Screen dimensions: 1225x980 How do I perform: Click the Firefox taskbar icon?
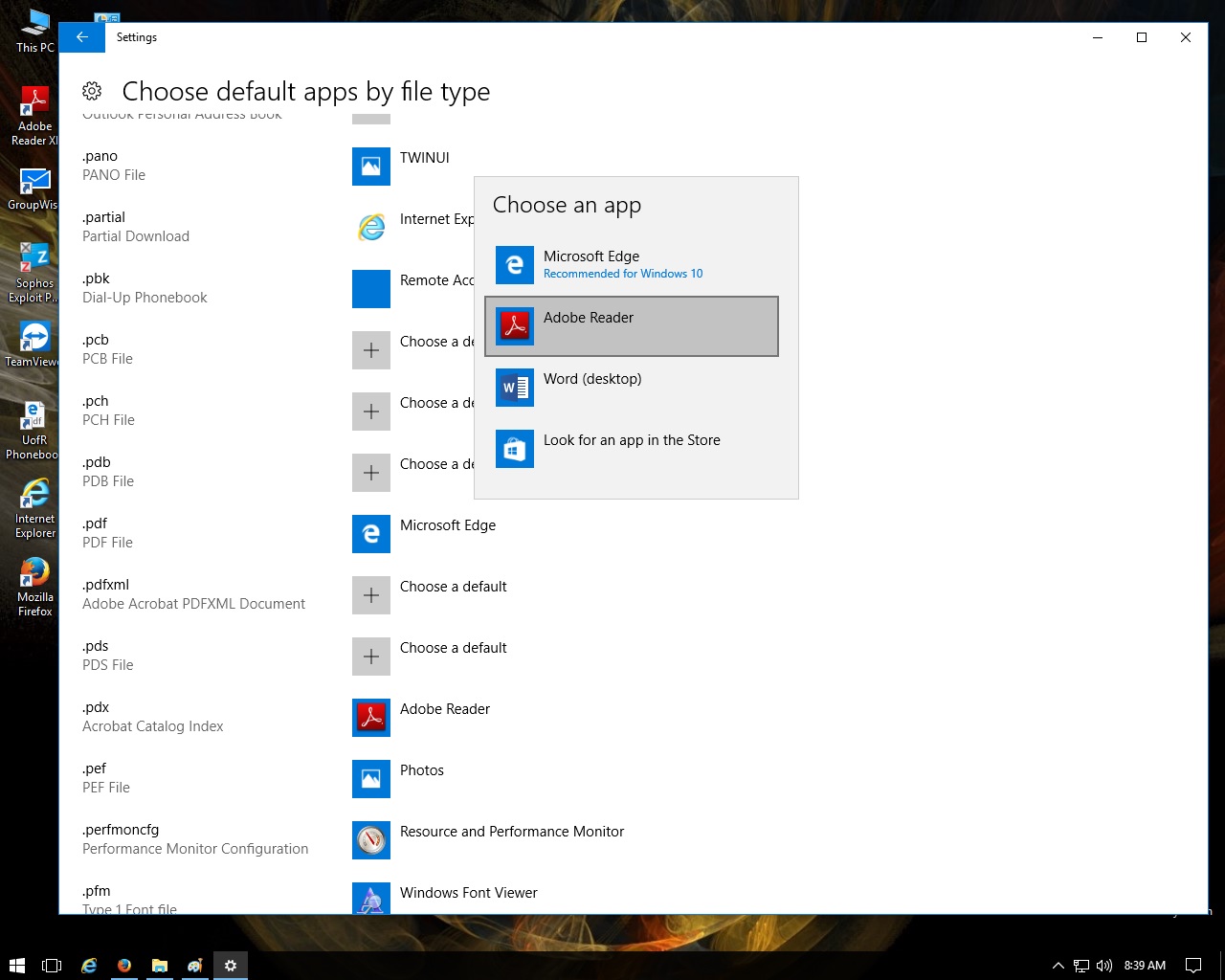point(124,966)
